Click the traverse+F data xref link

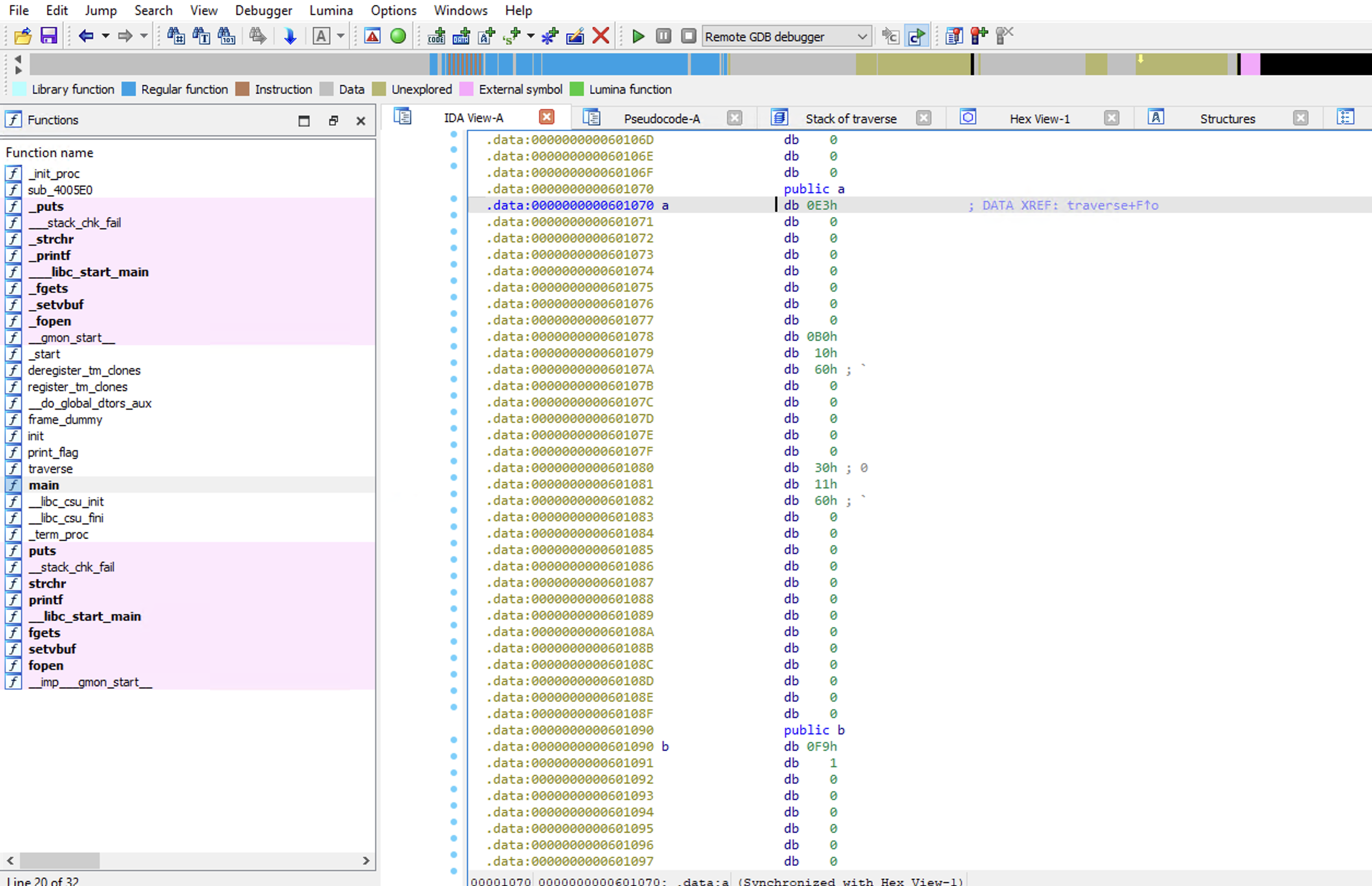pyautogui.click(x=1112, y=206)
